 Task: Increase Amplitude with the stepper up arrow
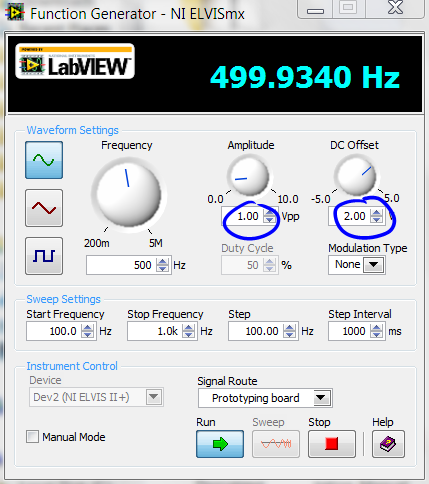pyautogui.click(x=269, y=212)
